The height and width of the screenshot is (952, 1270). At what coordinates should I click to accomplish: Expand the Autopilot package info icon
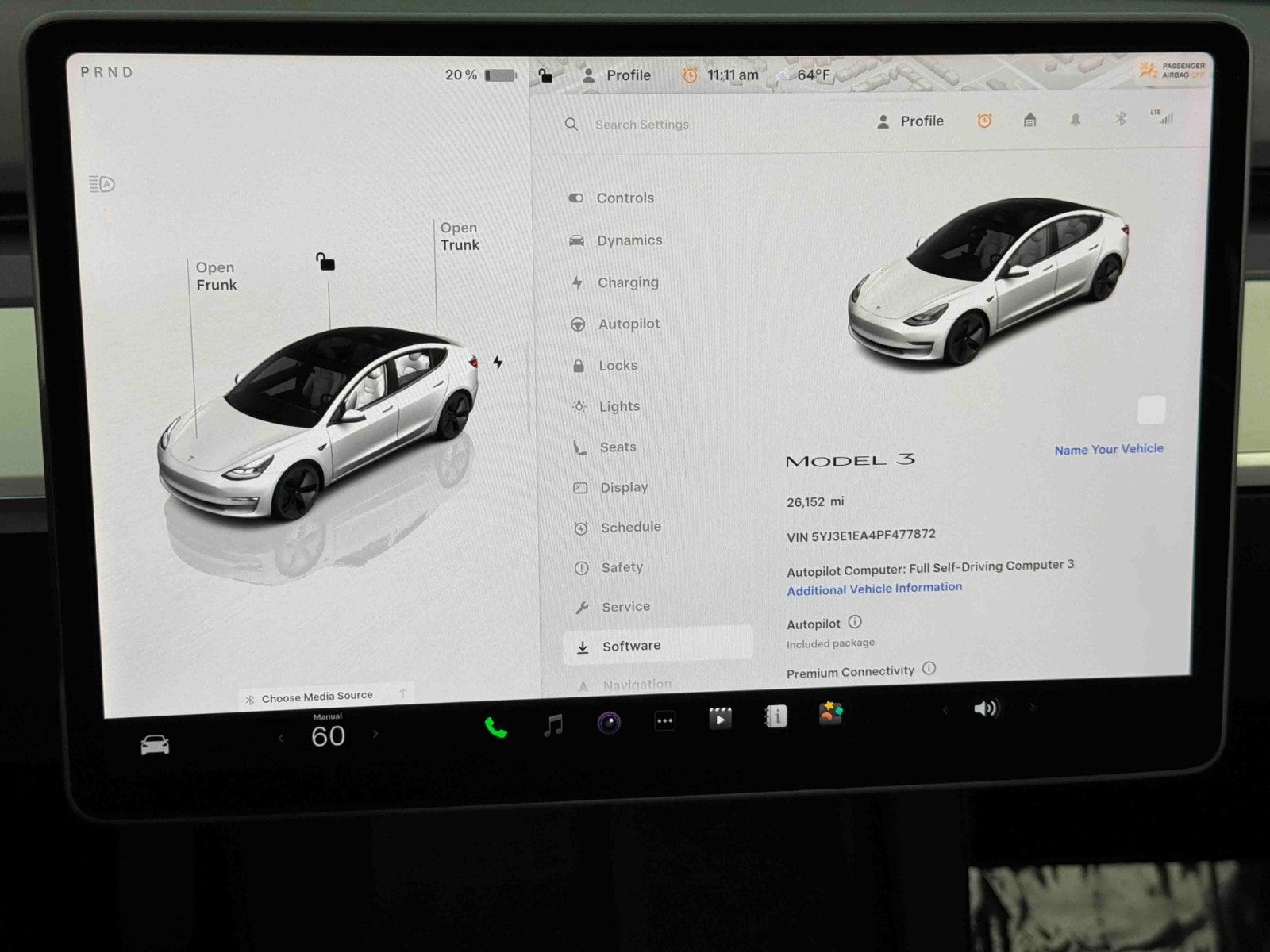(855, 622)
